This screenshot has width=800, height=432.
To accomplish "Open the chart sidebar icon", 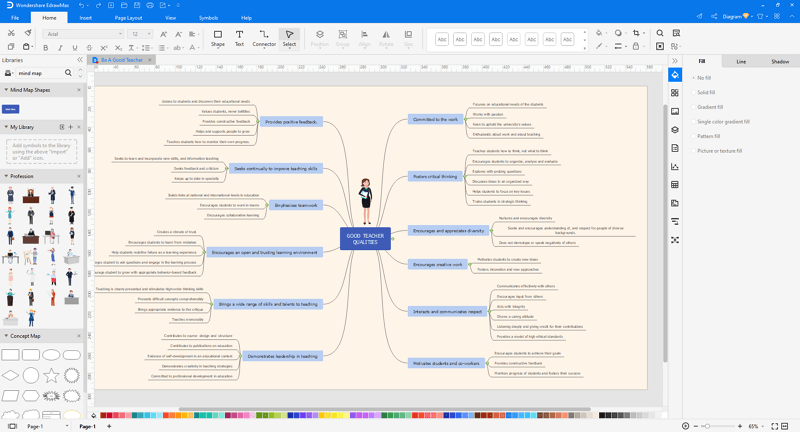I will pyautogui.click(x=675, y=166).
